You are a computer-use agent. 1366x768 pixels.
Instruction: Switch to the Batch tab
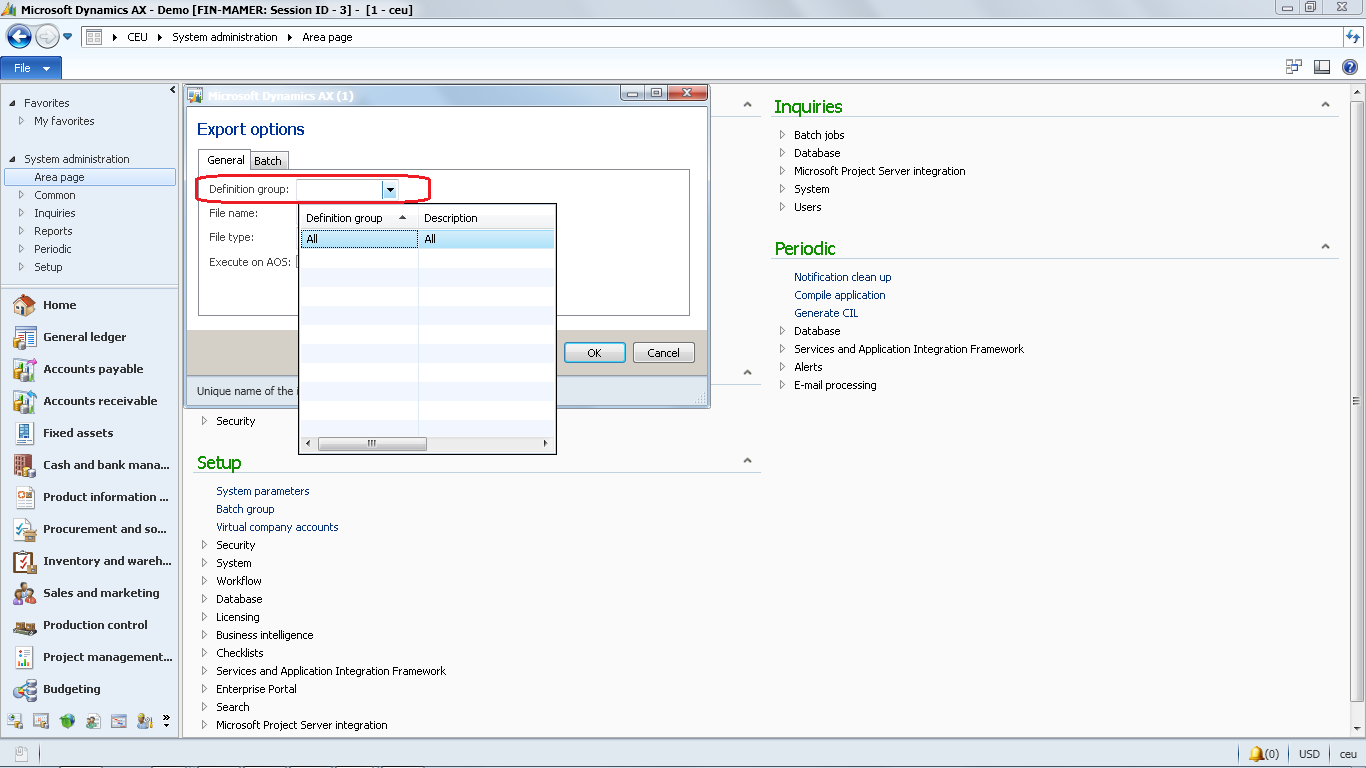click(x=268, y=160)
